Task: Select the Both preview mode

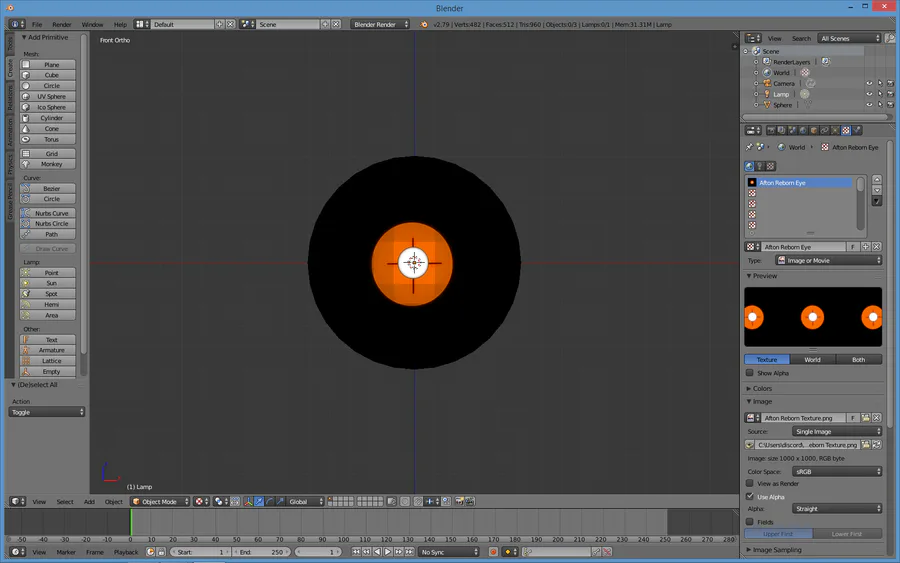Action: point(859,360)
